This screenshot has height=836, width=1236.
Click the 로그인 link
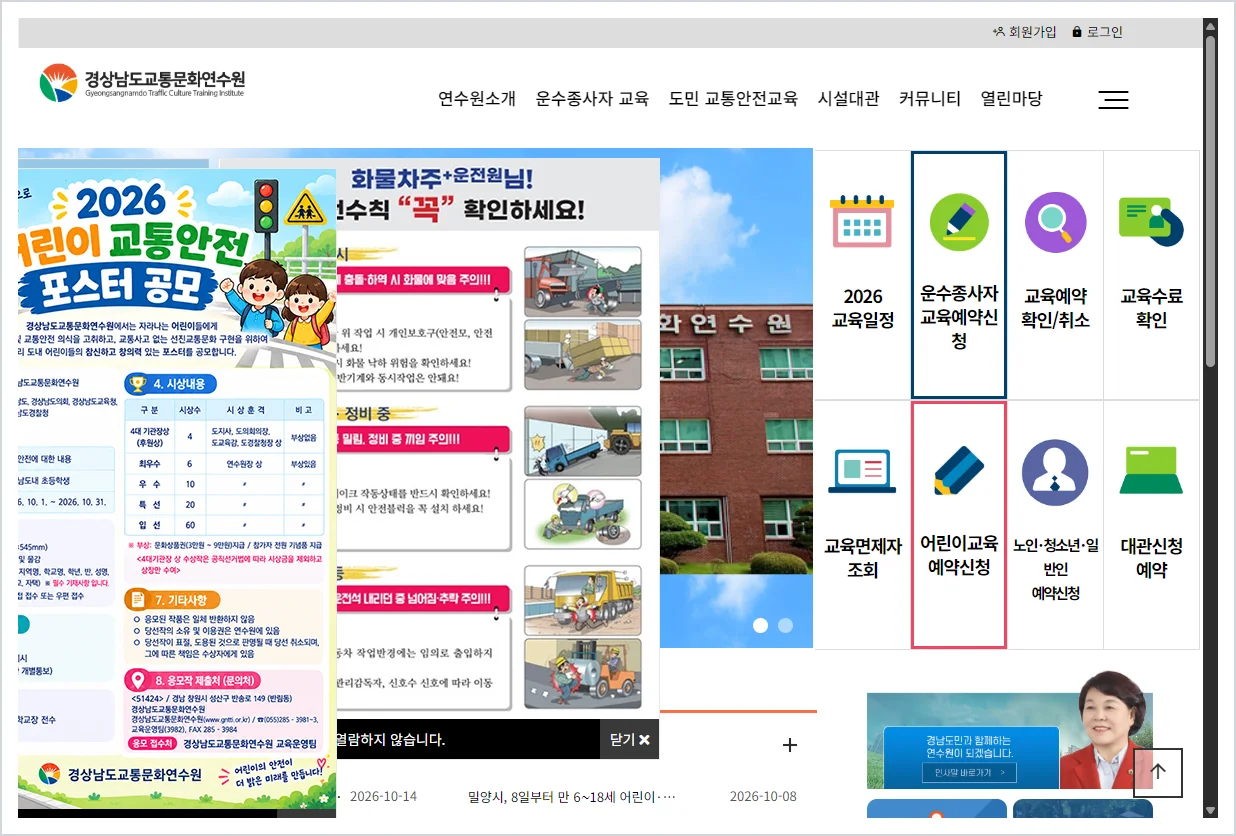pos(1105,32)
